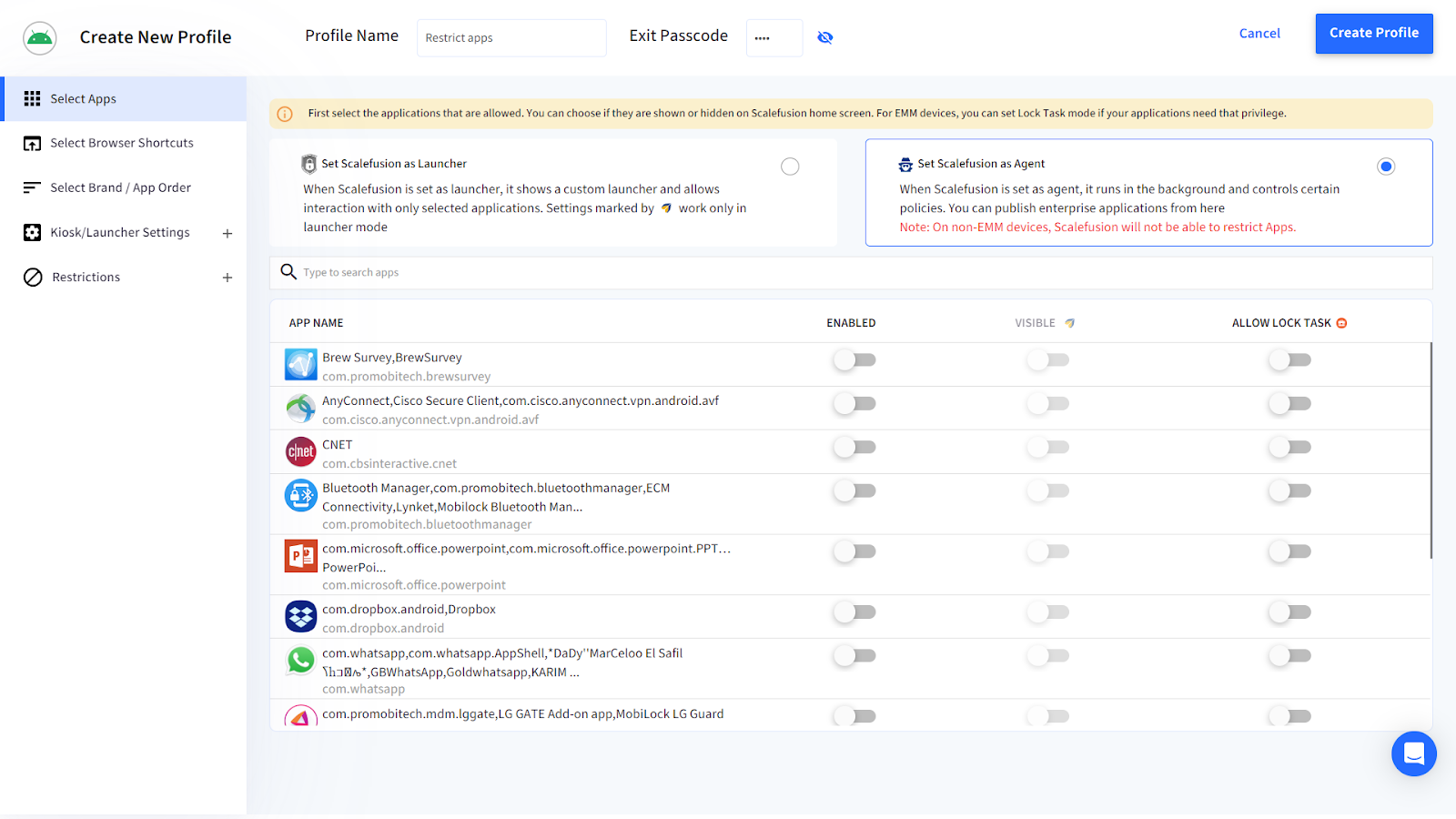The width and height of the screenshot is (1456, 819).
Task: Open Select Browser Shortcuts section
Action: 122,143
